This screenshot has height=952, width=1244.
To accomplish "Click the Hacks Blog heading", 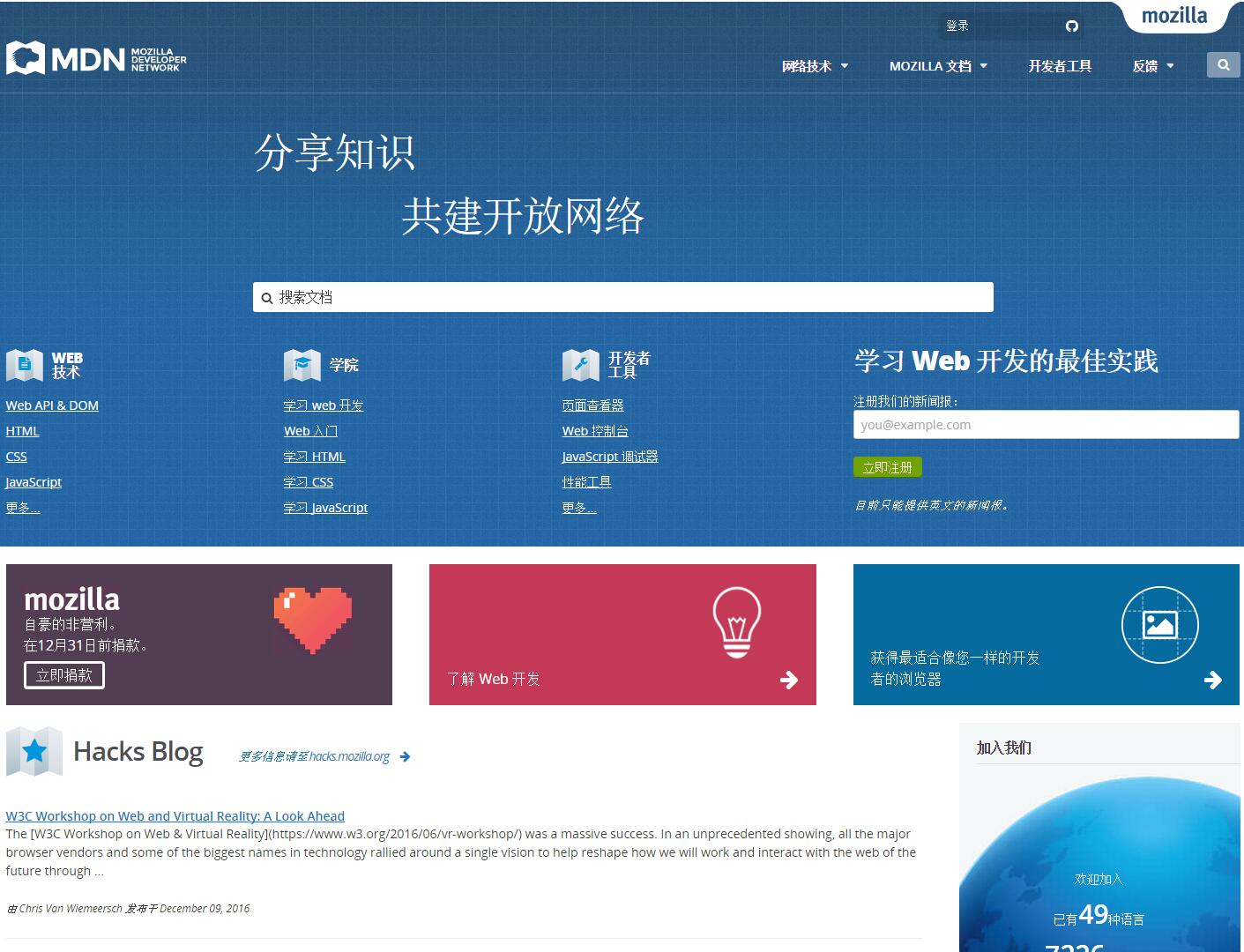I will pyautogui.click(x=138, y=752).
